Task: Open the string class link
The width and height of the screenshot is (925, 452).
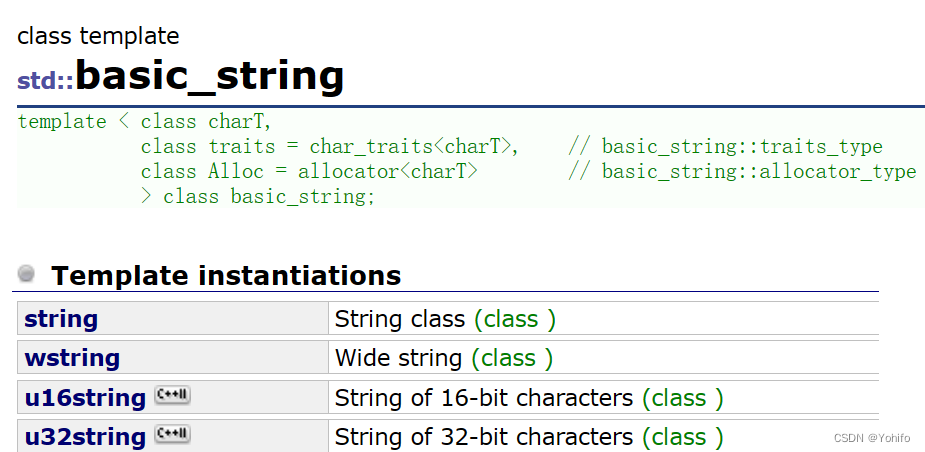Action: point(61,319)
